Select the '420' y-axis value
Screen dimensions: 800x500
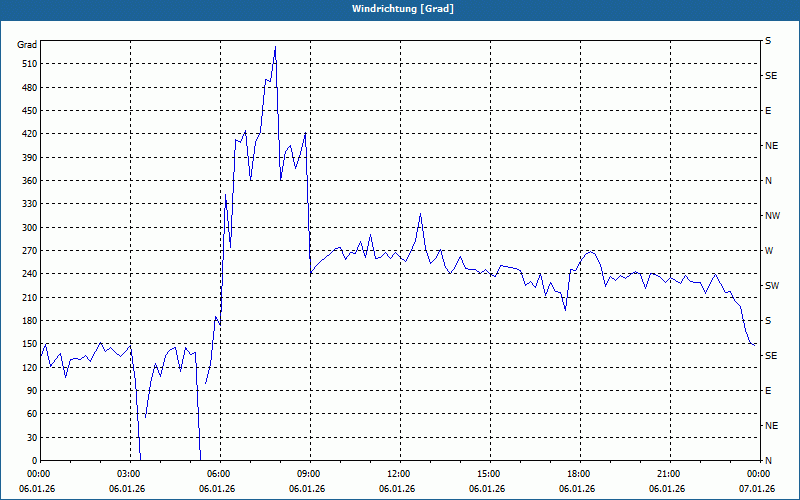click(30, 134)
